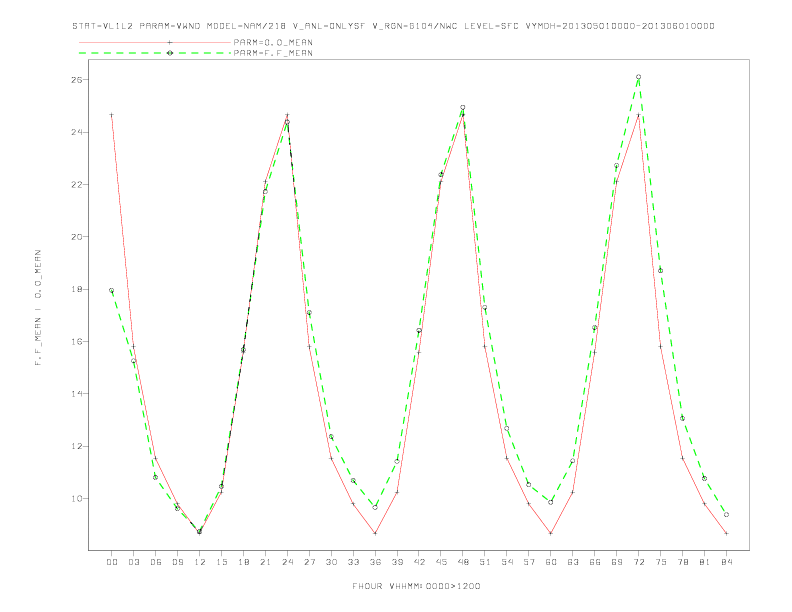Image resolution: width=792 pixels, height=612 pixels.
Task: Click x-axis tick label 60
Action: [551, 562]
